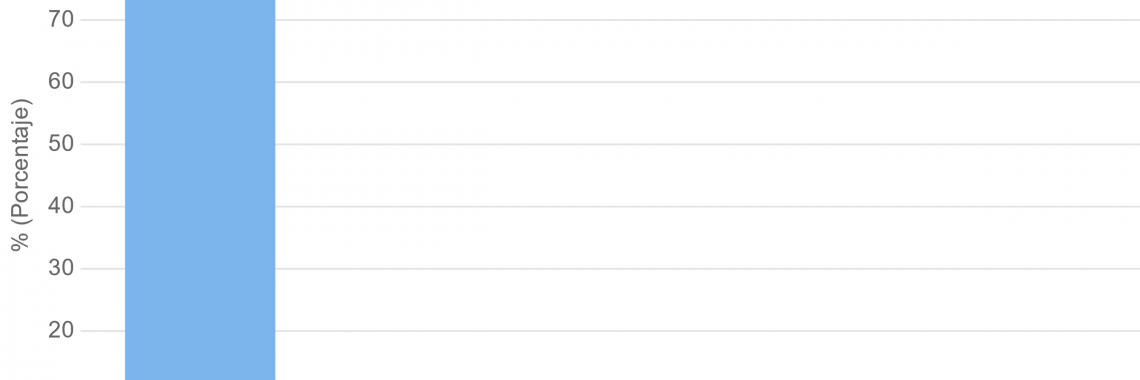Image resolution: width=1140 pixels, height=380 pixels.
Task: Click empty plot area between 30 and 40 gridlines
Action: point(707,238)
